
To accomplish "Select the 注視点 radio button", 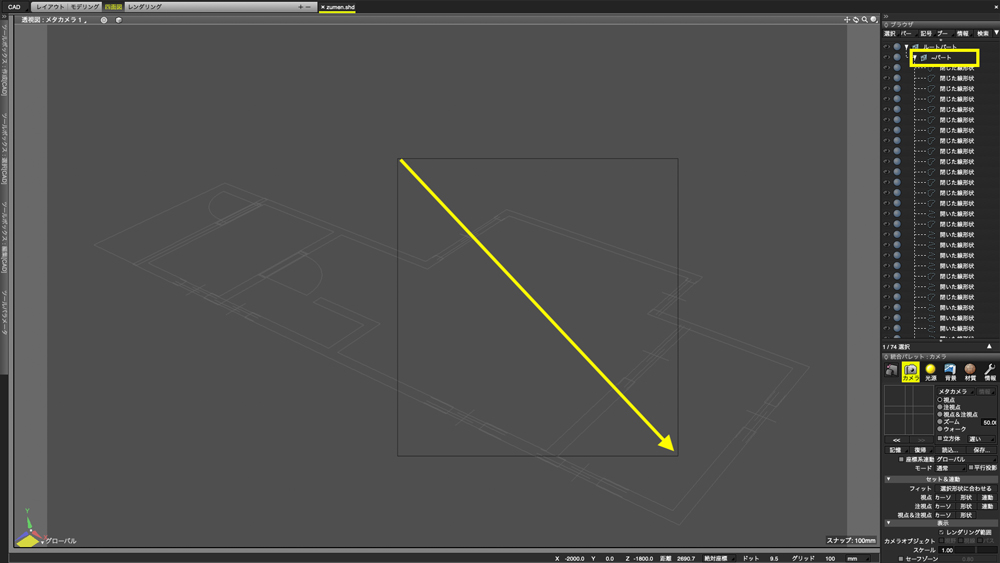I will tap(939, 407).
